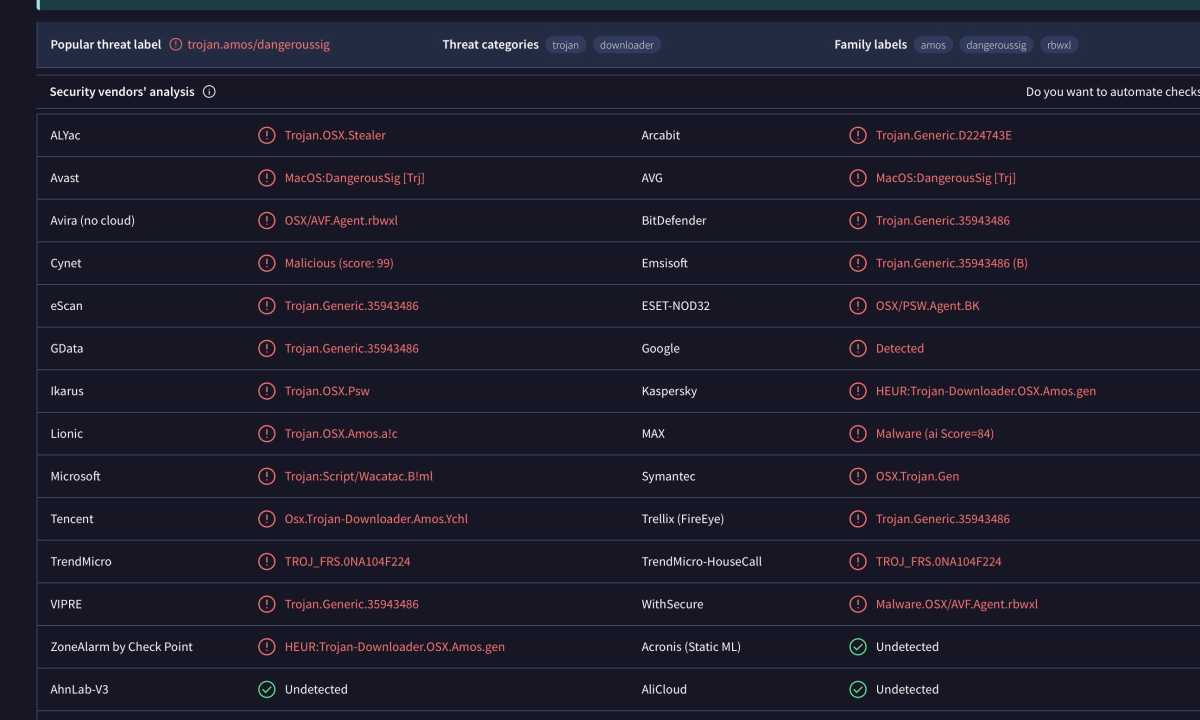The image size is (1200, 720).
Task: Click the Google 'Detected' result text
Action: [x=900, y=348]
